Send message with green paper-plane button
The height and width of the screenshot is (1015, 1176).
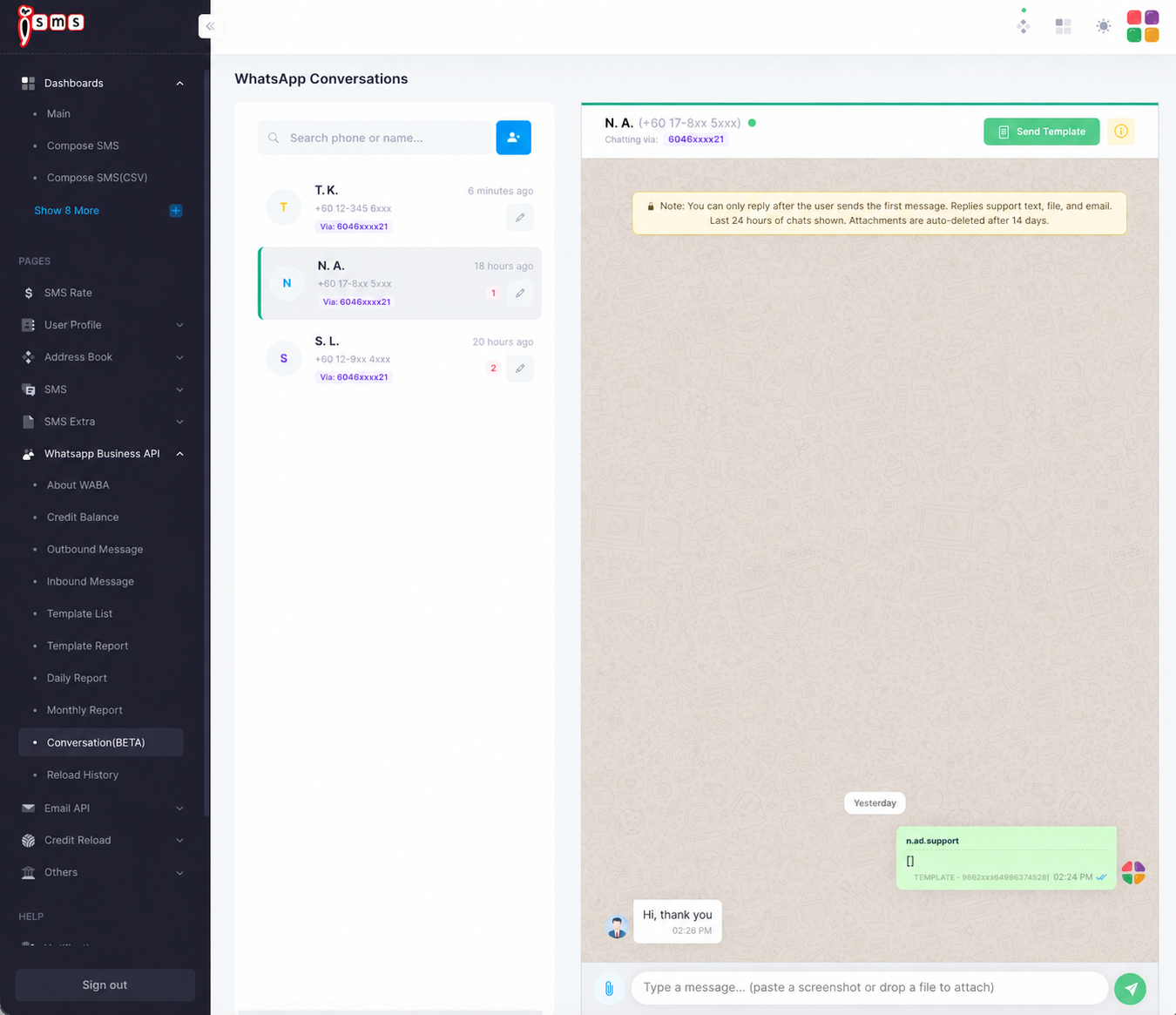click(x=1130, y=988)
